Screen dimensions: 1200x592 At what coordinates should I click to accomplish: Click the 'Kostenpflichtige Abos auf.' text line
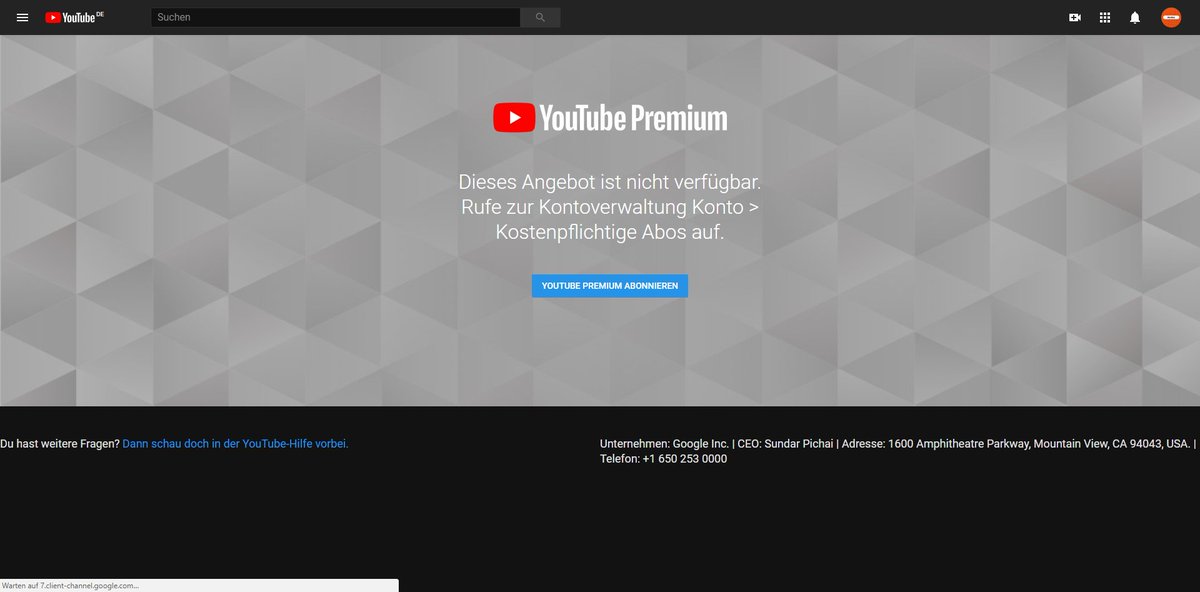tap(610, 232)
